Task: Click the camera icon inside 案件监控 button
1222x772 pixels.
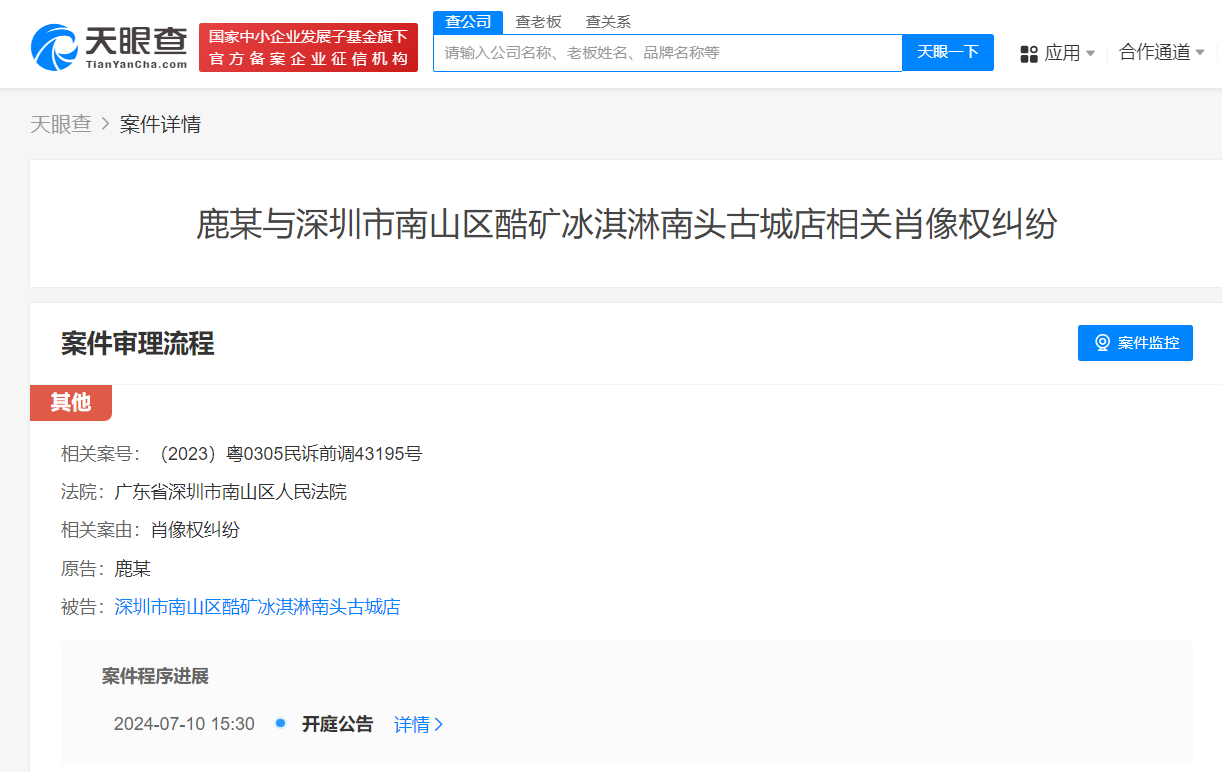Action: click(1101, 342)
